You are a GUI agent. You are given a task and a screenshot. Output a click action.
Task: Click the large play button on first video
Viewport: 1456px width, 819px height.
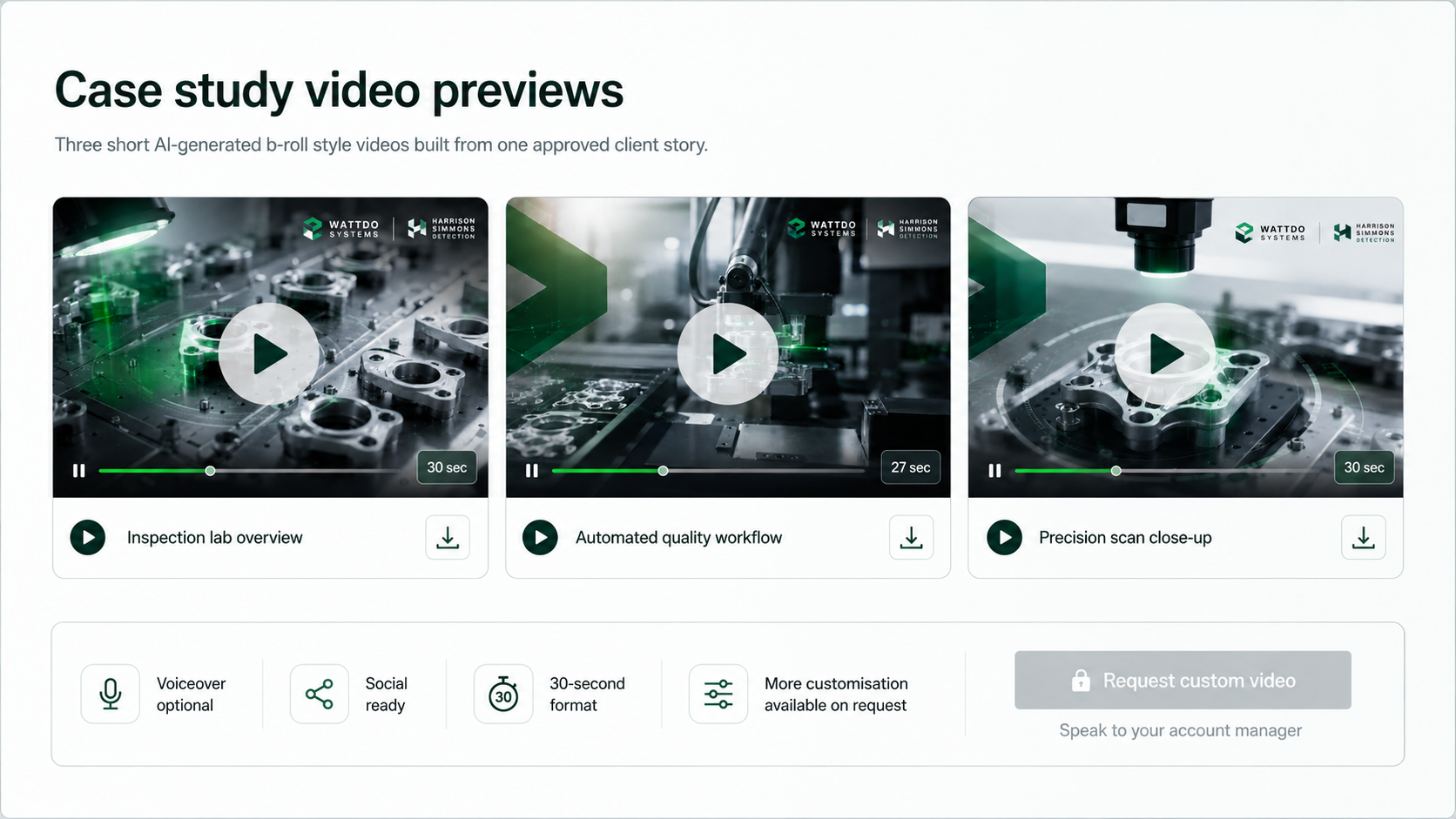tap(269, 354)
